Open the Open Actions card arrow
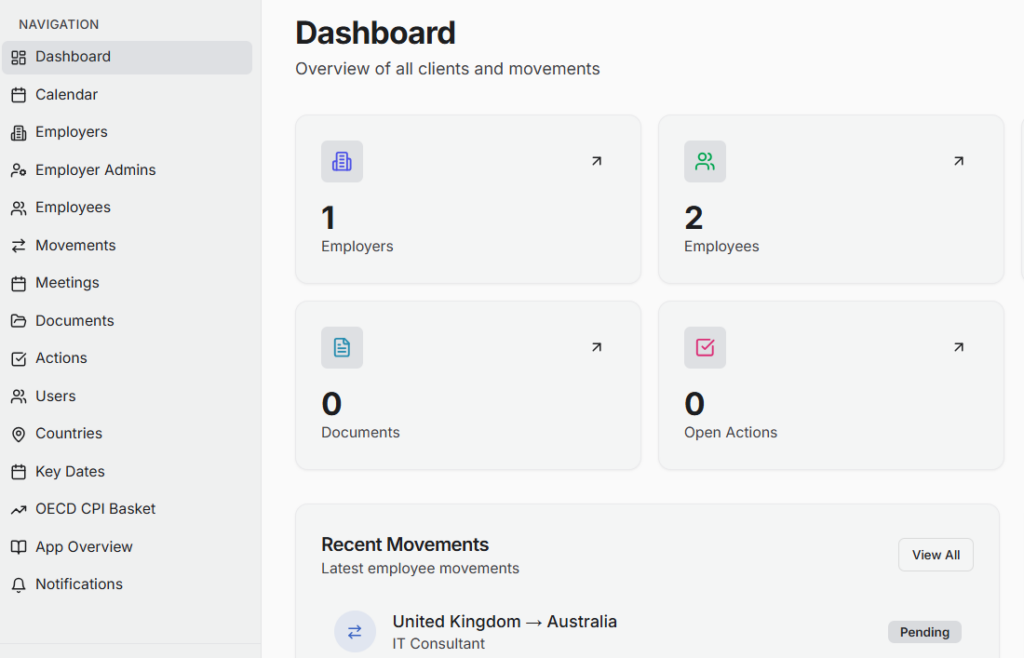This screenshot has height=658, width=1024. (958, 347)
